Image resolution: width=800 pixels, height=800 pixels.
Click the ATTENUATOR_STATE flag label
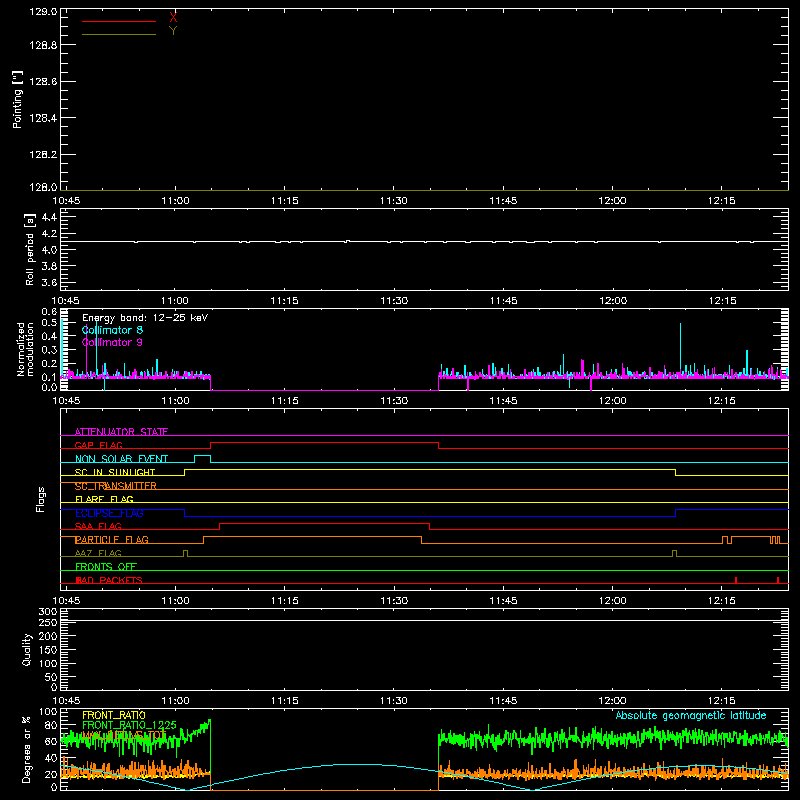(x=121, y=432)
